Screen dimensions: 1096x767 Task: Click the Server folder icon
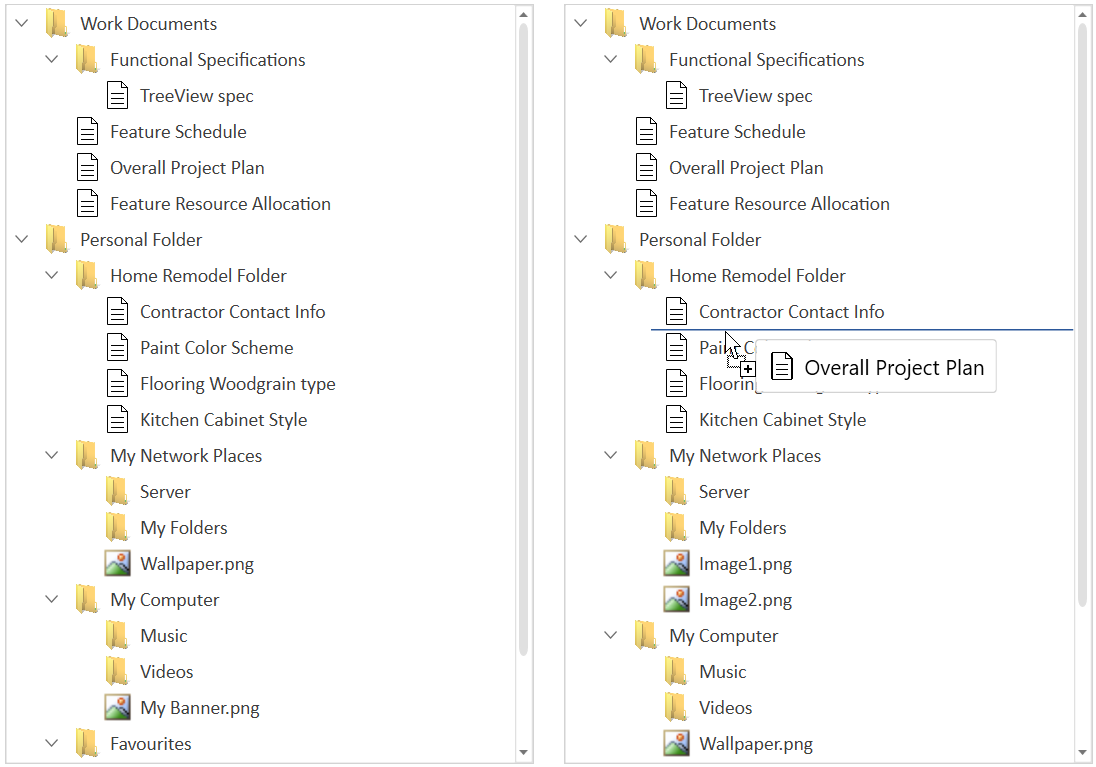(117, 491)
